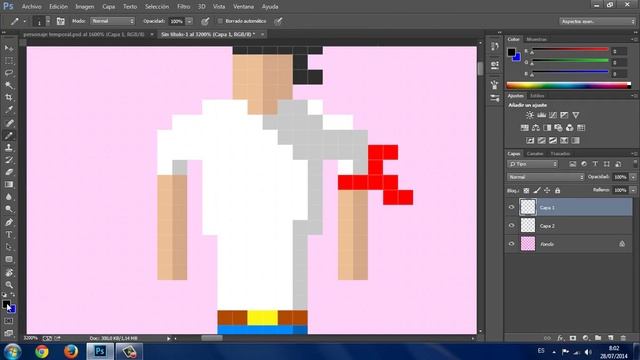
Task: Open the workspace switcher dropdown
Action: (597, 21)
